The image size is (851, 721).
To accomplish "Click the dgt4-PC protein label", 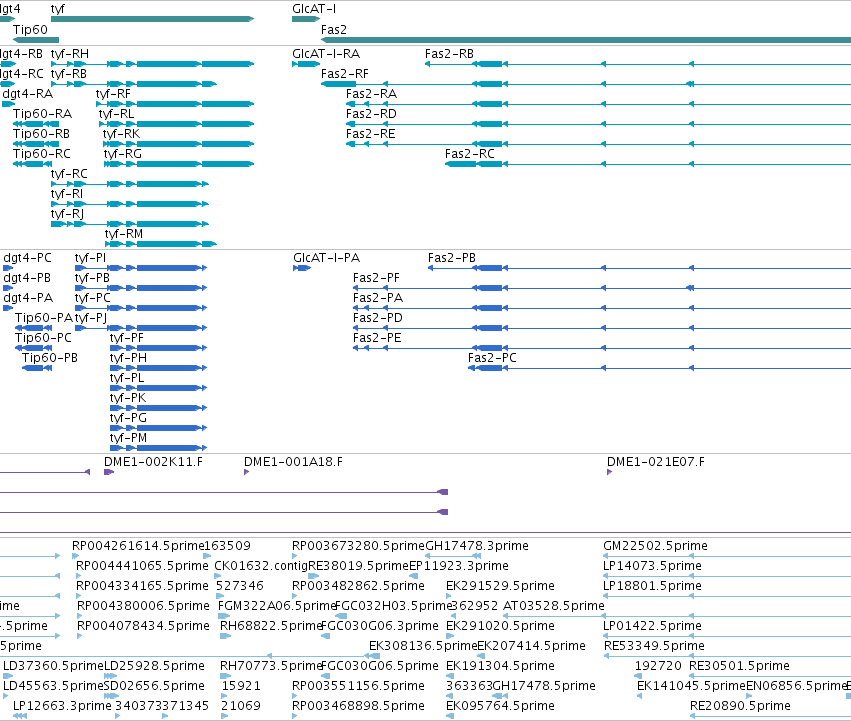I will point(28,258).
